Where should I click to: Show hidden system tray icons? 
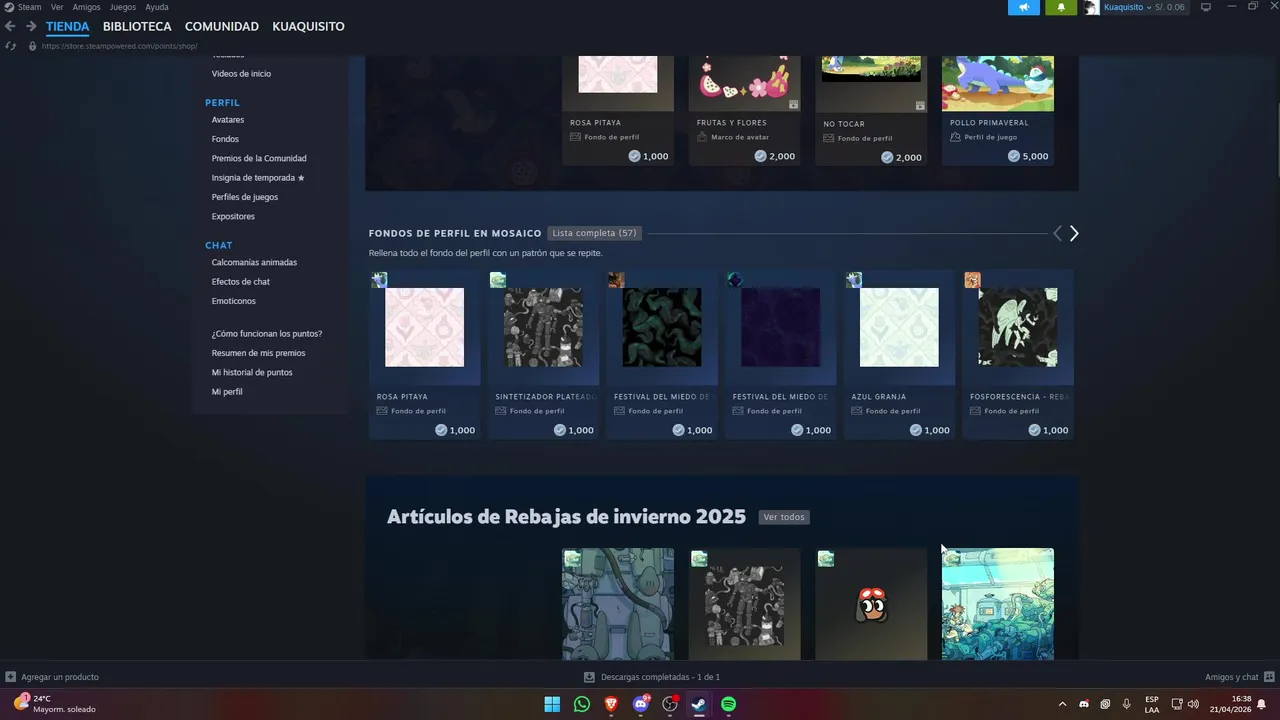[x=1062, y=704]
